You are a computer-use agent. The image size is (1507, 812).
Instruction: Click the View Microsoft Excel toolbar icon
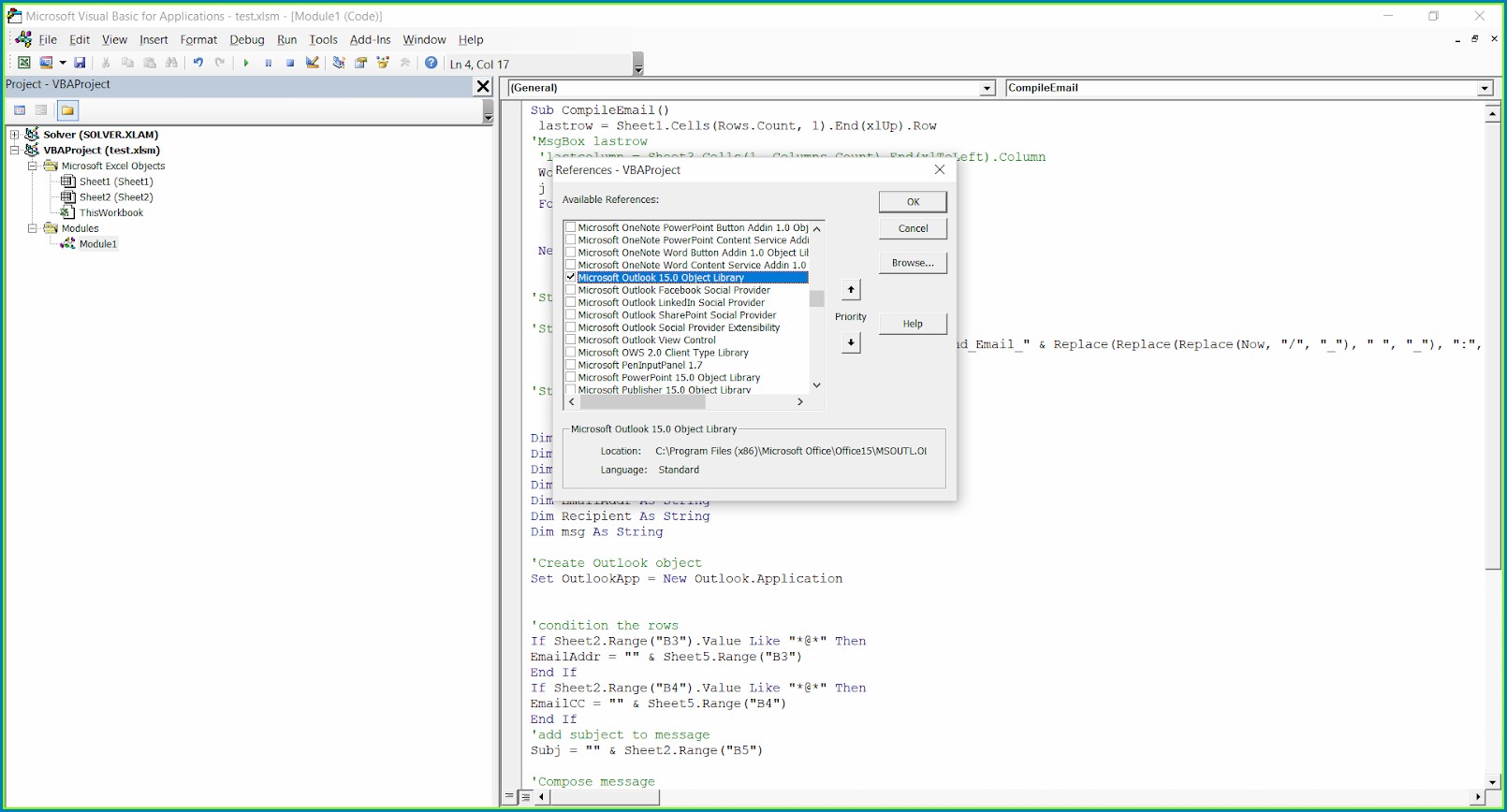pyautogui.click(x=24, y=63)
